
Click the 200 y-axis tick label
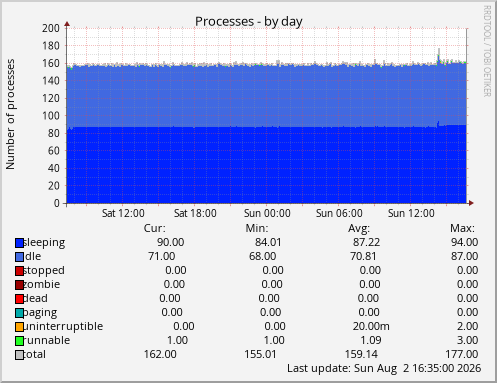coord(51,28)
